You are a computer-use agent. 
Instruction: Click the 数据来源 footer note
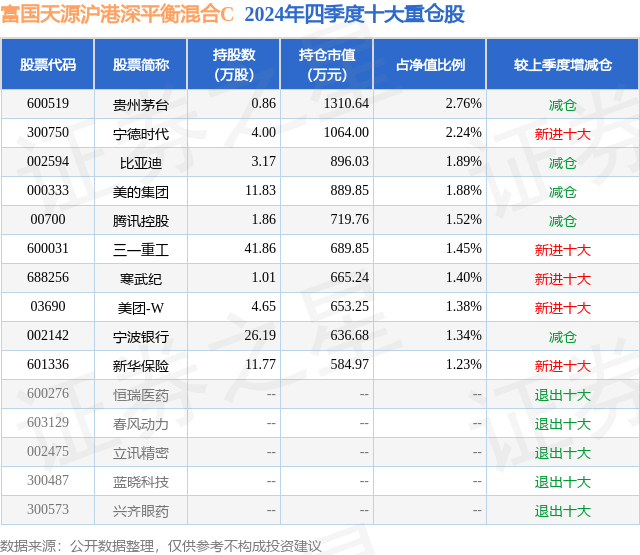161,546
